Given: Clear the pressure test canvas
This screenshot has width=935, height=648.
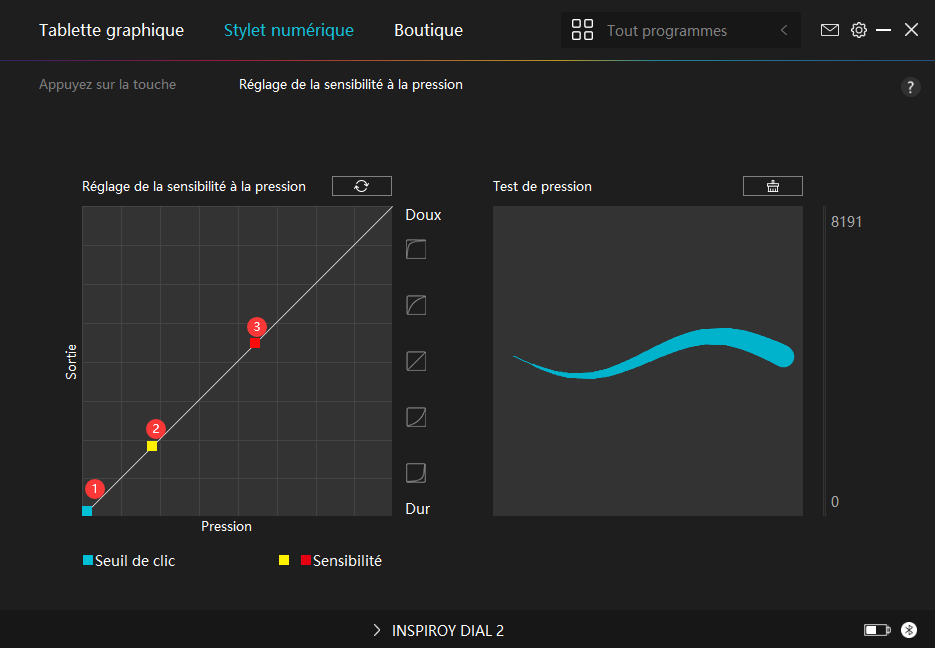Looking at the screenshot, I should [772, 186].
